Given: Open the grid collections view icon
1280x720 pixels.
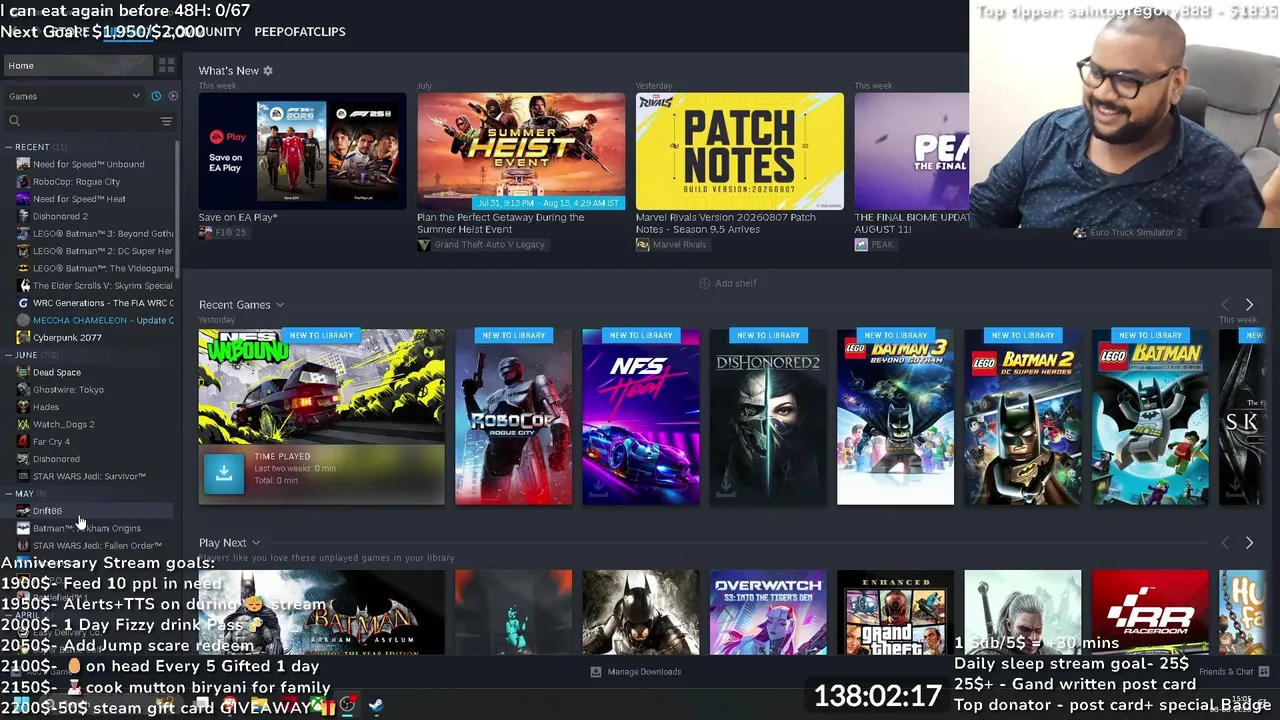Looking at the screenshot, I should point(166,65).
